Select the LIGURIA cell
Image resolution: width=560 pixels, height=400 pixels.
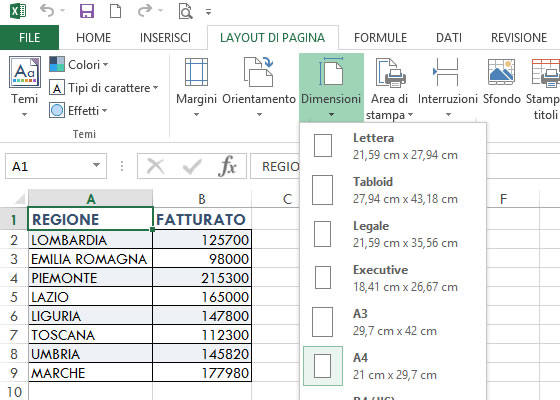point(91,316)
